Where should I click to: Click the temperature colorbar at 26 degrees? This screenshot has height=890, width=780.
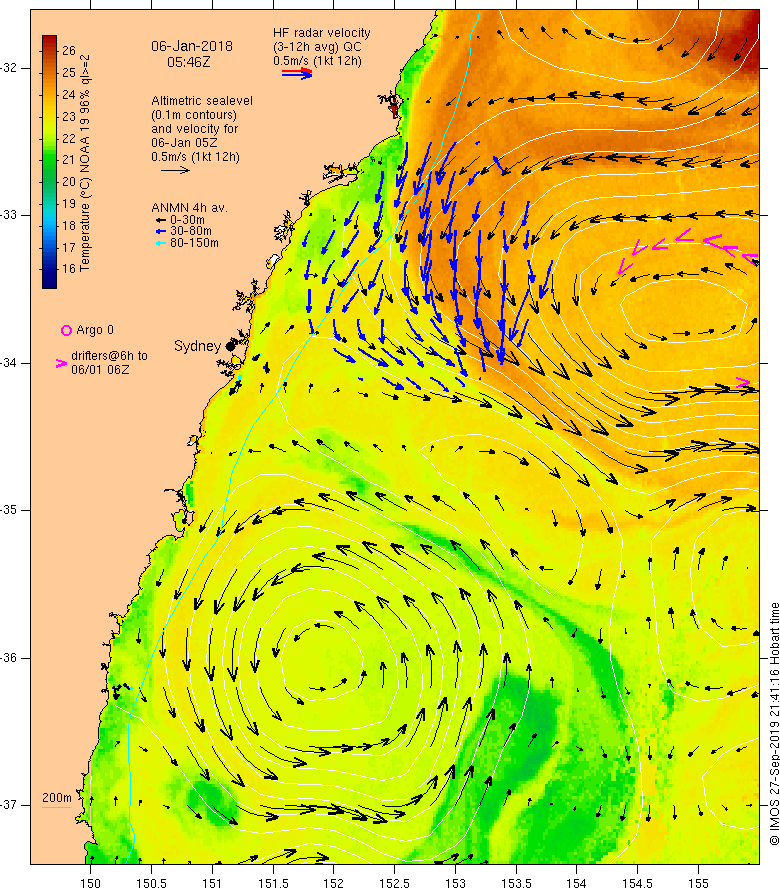click(x=49, y=51)
